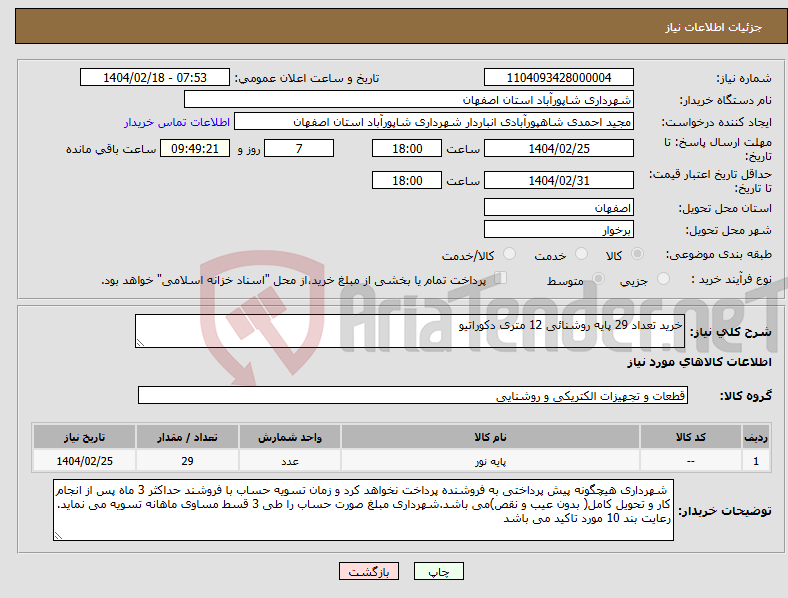The width and height of the screenshot is (788, 598).
Task: Click table need date cell 1404/02/25
Action: pos(84,461)
